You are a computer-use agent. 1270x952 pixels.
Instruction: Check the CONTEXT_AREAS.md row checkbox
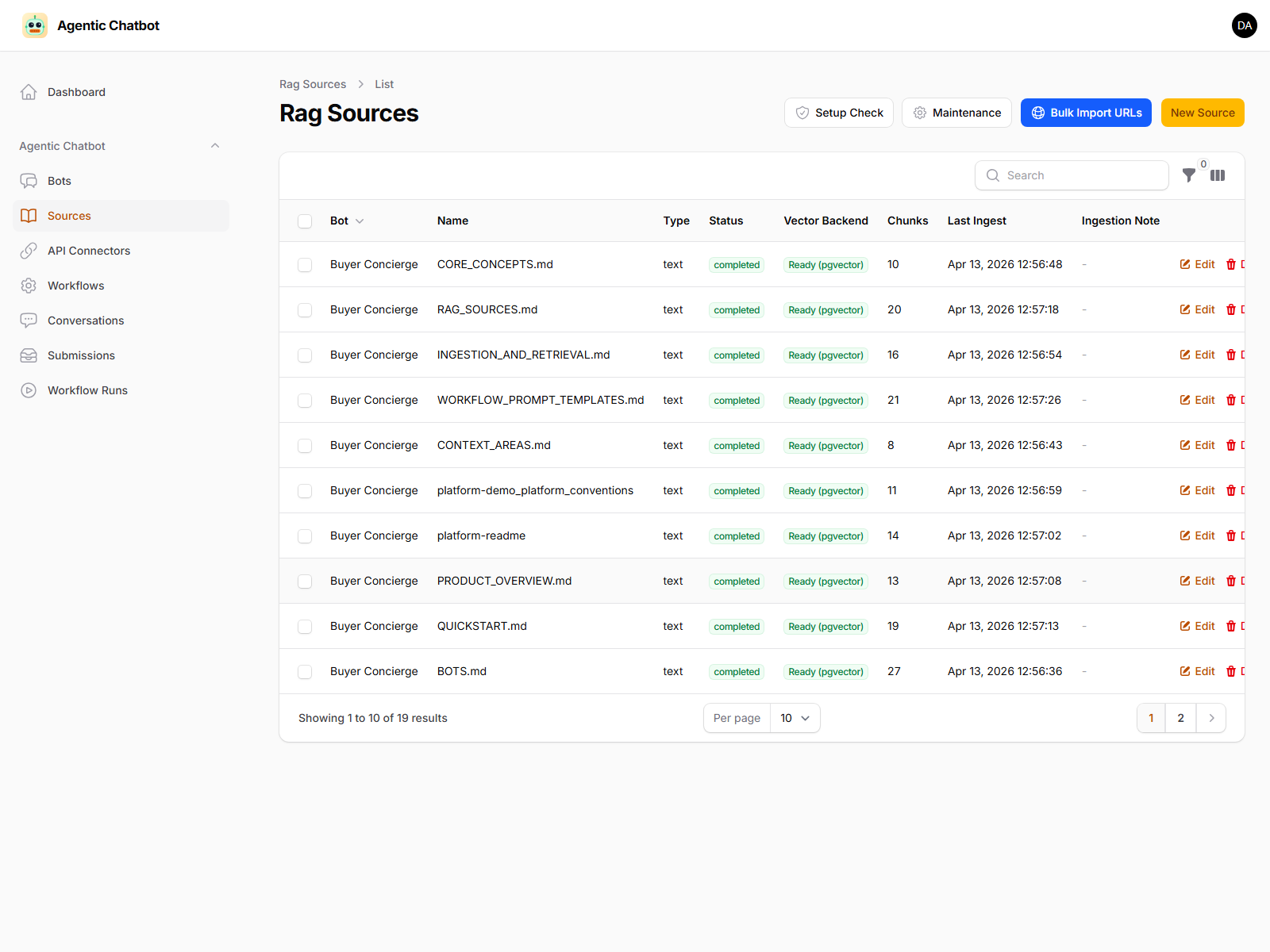[305, 446]
